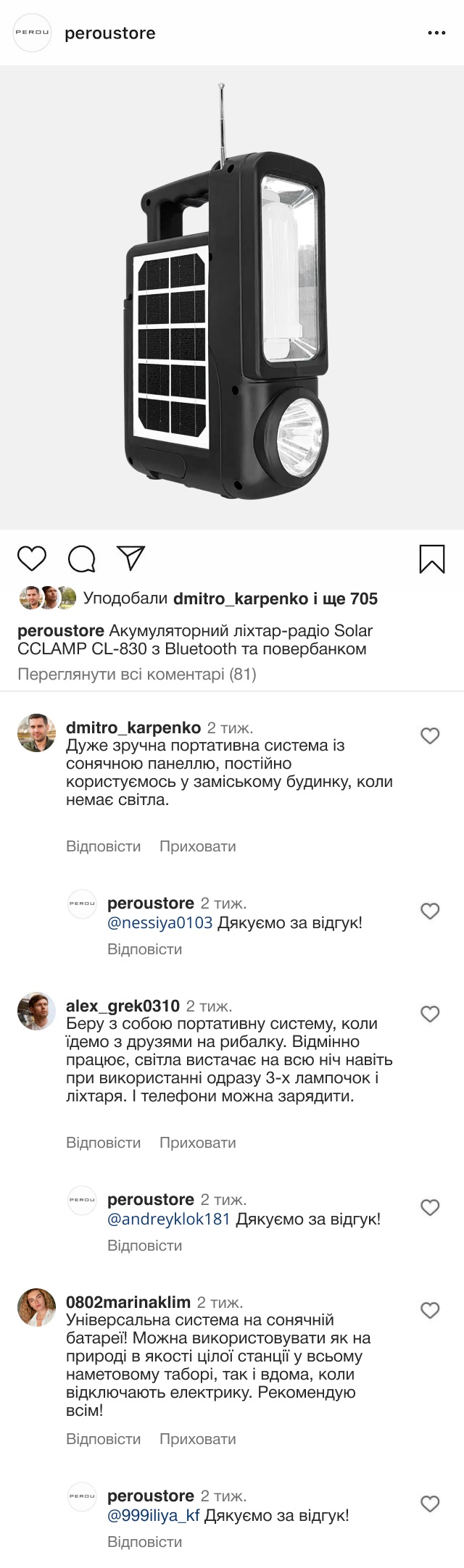Open the three-dot post options menu
Image resolution: width=464 pixels, height=1568 pixels.
pos(436,33)
